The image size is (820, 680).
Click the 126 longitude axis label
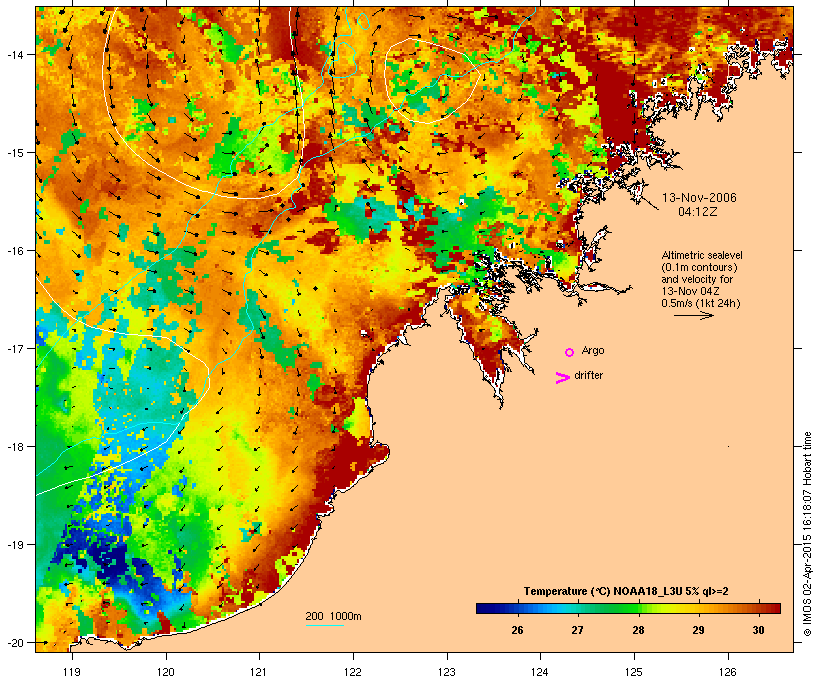[x=727, y=672]
